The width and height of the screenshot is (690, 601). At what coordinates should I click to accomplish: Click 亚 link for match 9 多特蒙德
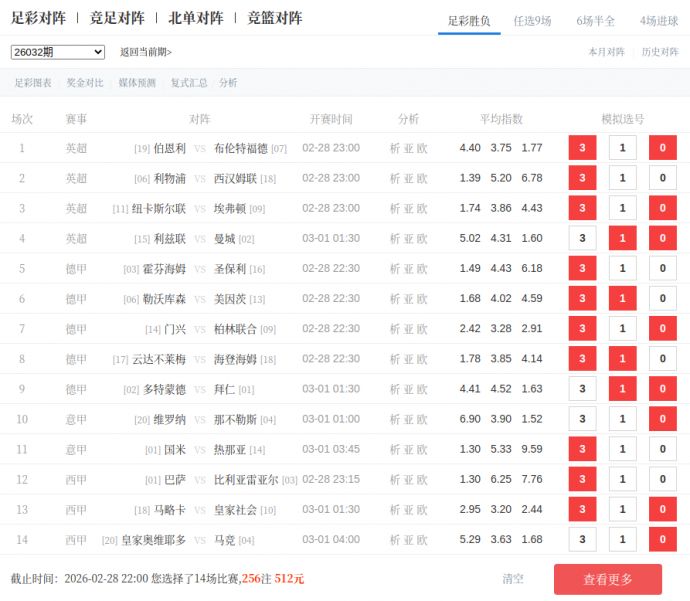point(409,389)
